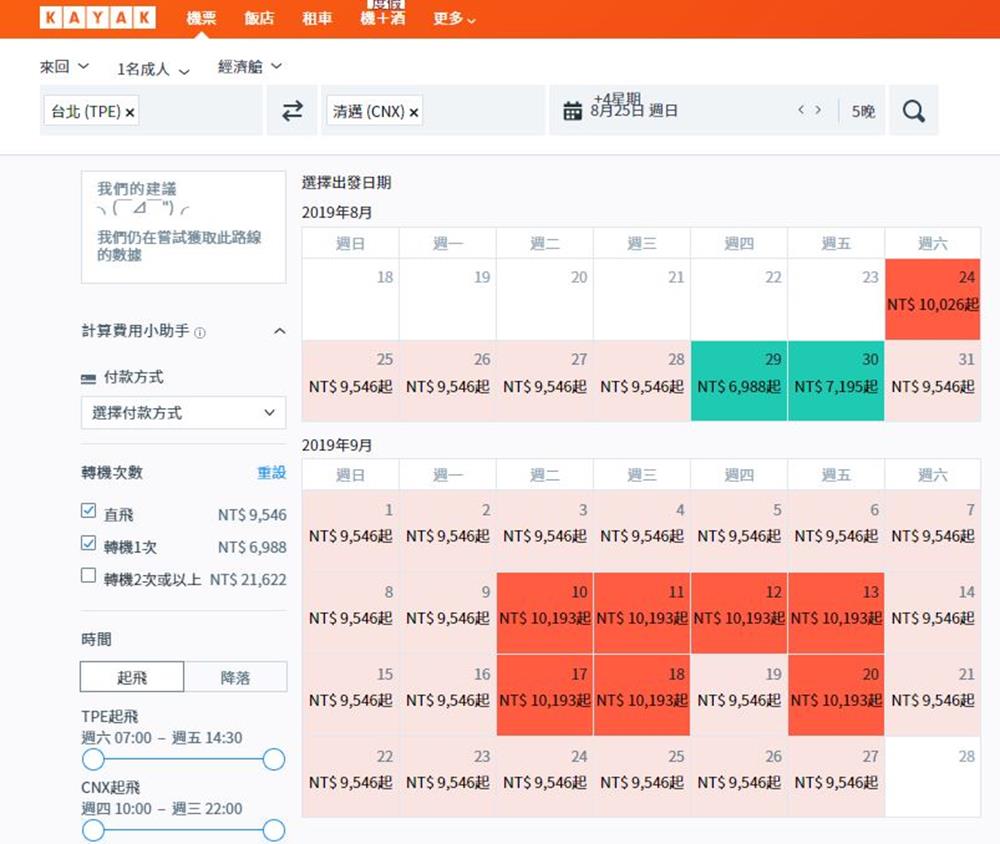This screenshot has width=1000, height=844.
Task: Click the KAYAK logo
Action: pyautogui.click(x=98, y=18)
